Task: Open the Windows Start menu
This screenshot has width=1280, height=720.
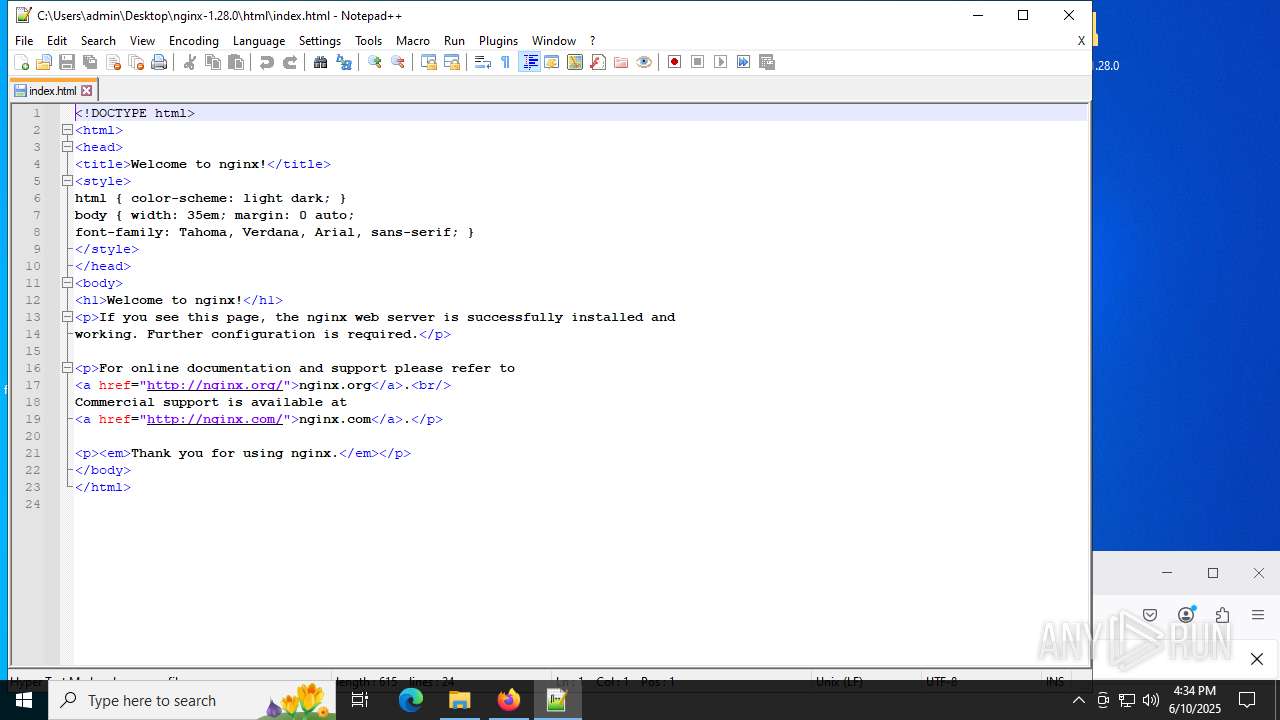Action: 24,700
